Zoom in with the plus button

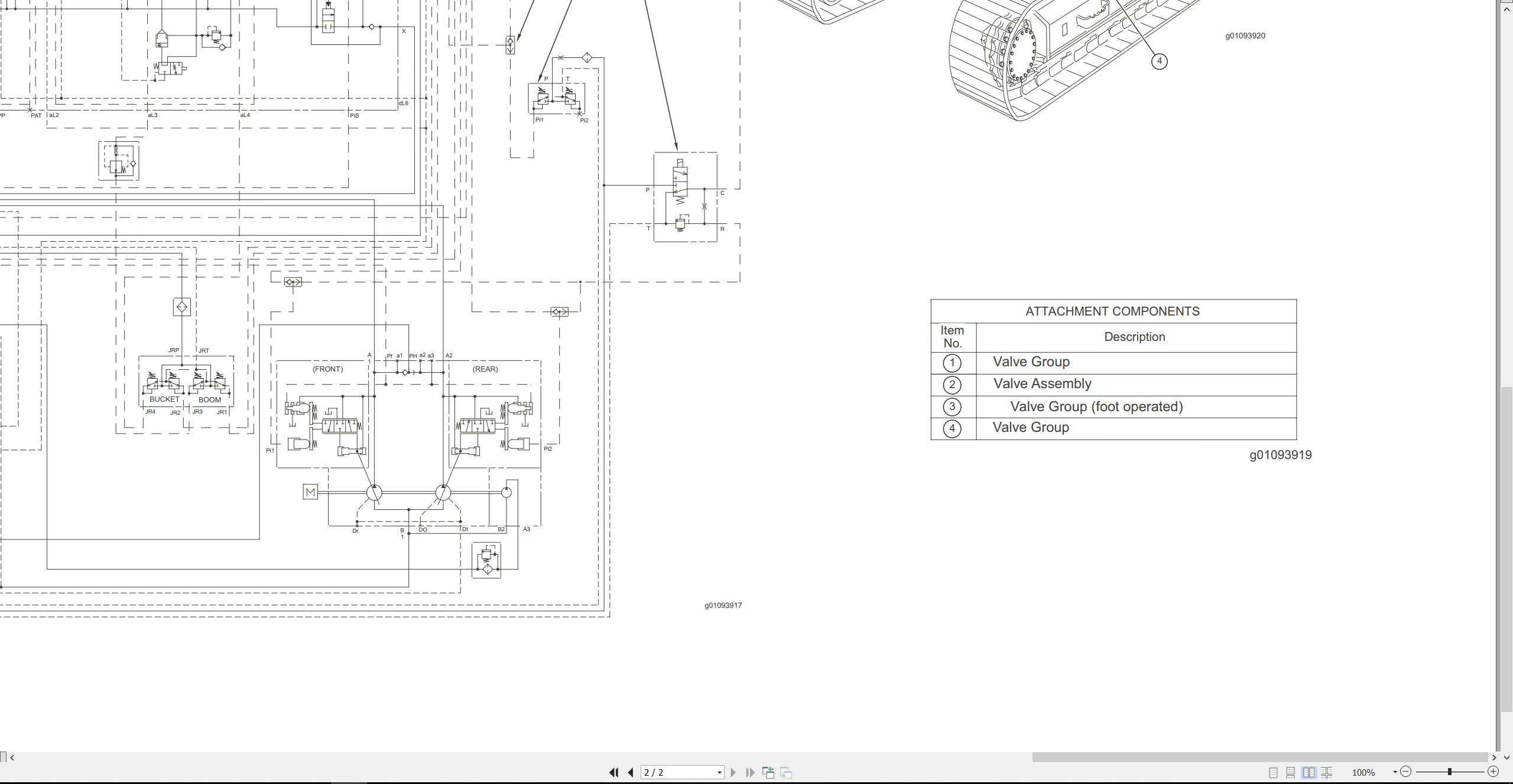1493,772
